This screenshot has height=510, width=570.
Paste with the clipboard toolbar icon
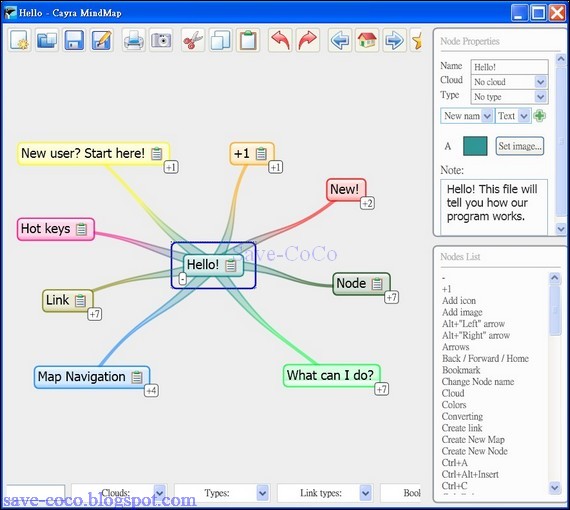[x=248, y=40]
